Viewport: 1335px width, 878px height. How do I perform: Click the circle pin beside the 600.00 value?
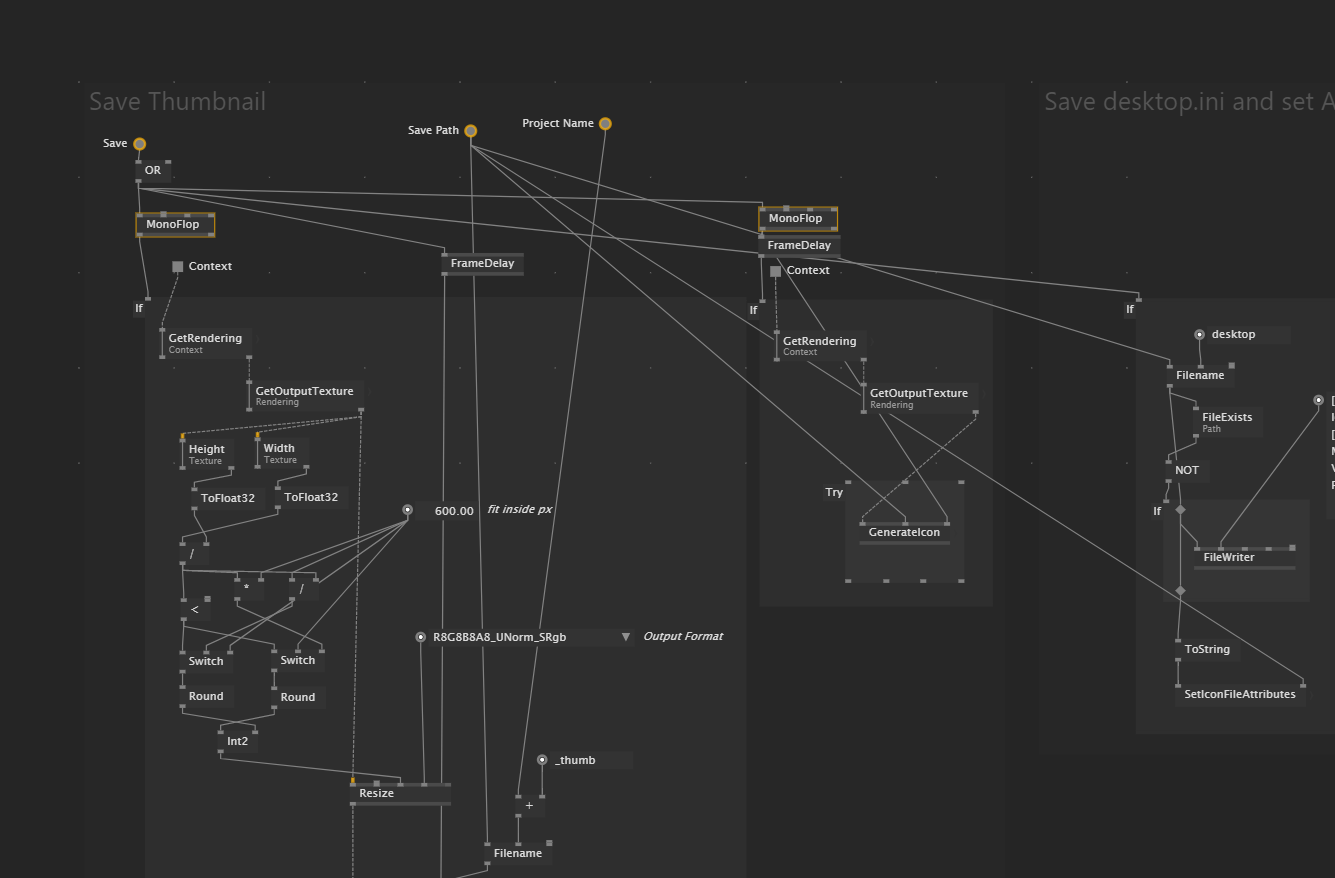408,511
